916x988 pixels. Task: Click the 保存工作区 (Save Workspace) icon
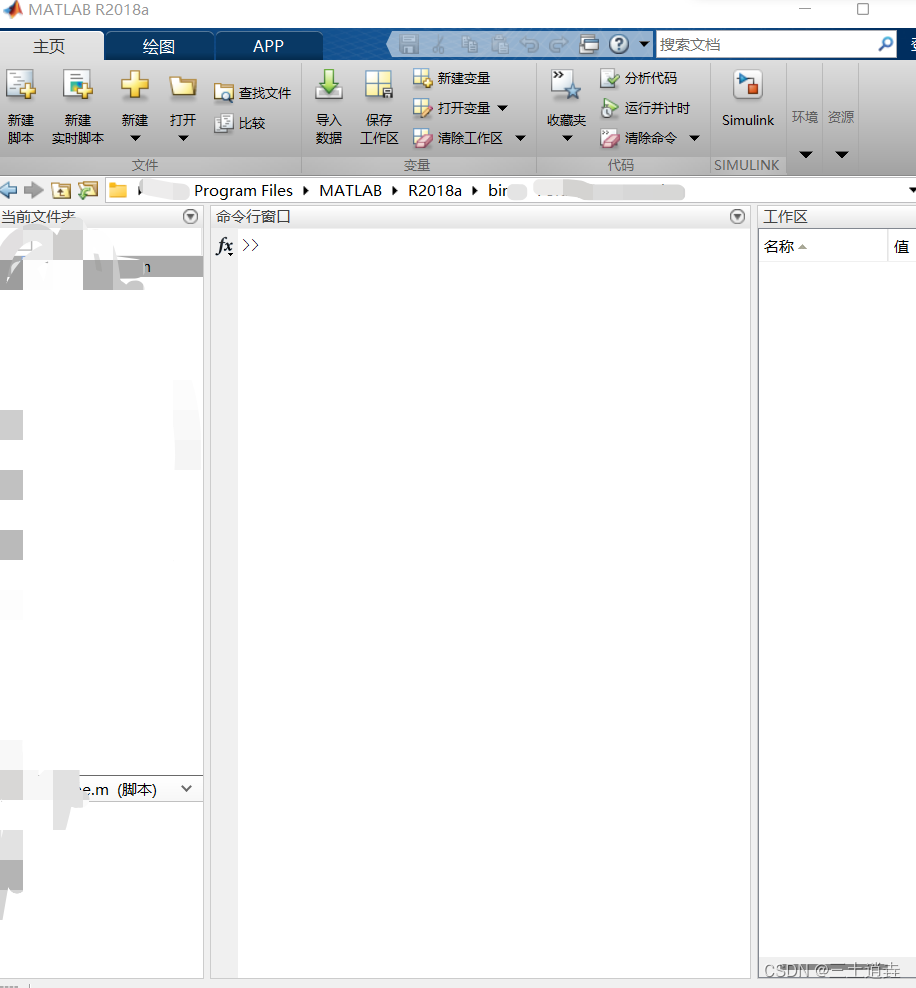379,87
